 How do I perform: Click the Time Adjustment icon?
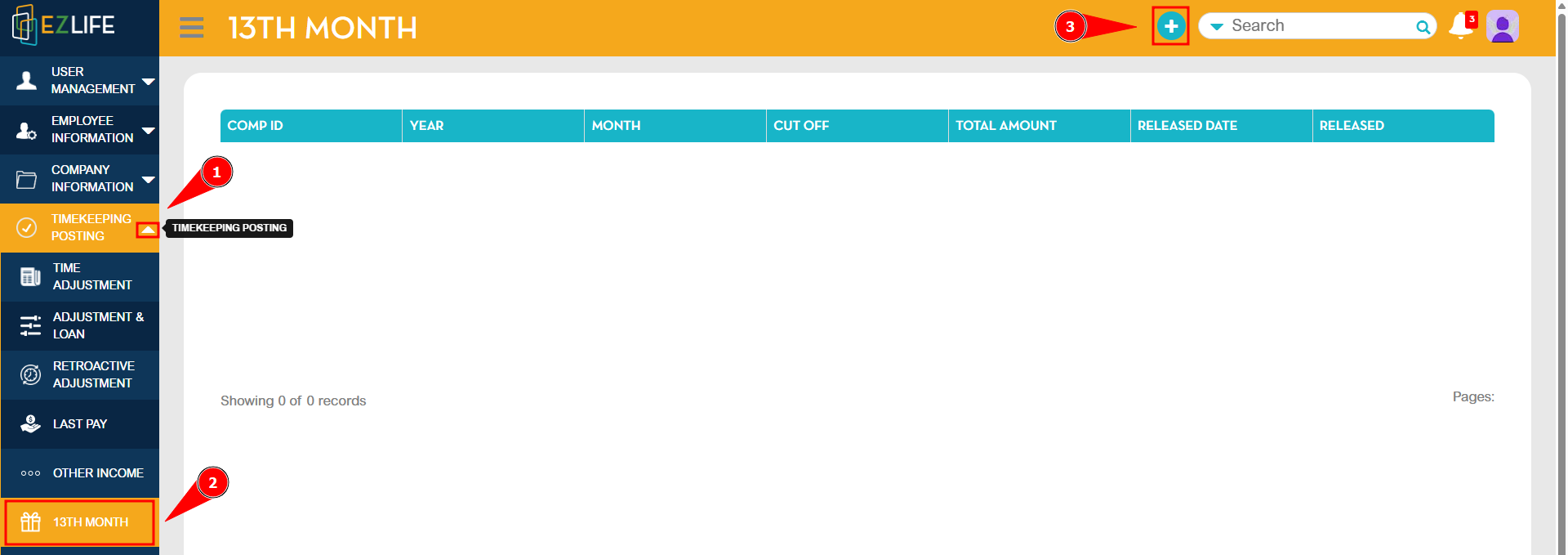(x=30, y=277)
